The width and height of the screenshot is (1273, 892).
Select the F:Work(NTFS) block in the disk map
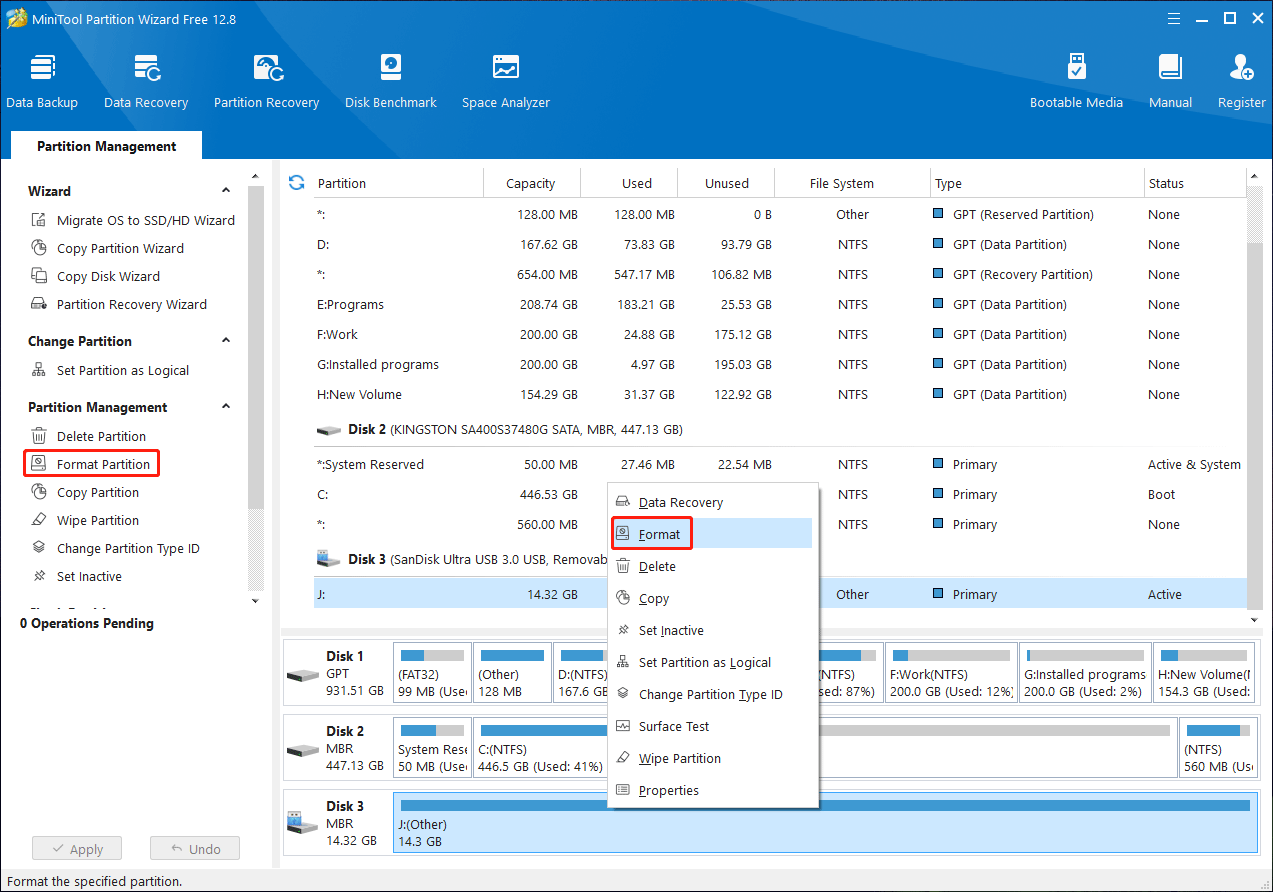[x=951, y=673]
